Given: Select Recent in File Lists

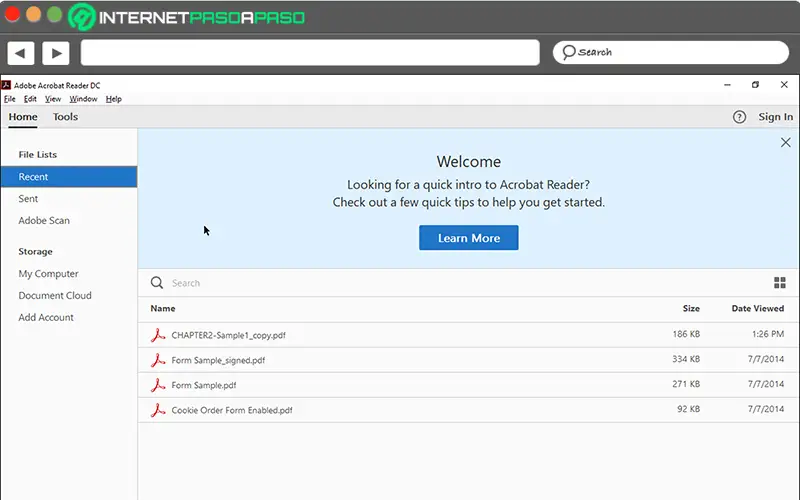Looking at the screenshot, I should [x=69, y=177].
